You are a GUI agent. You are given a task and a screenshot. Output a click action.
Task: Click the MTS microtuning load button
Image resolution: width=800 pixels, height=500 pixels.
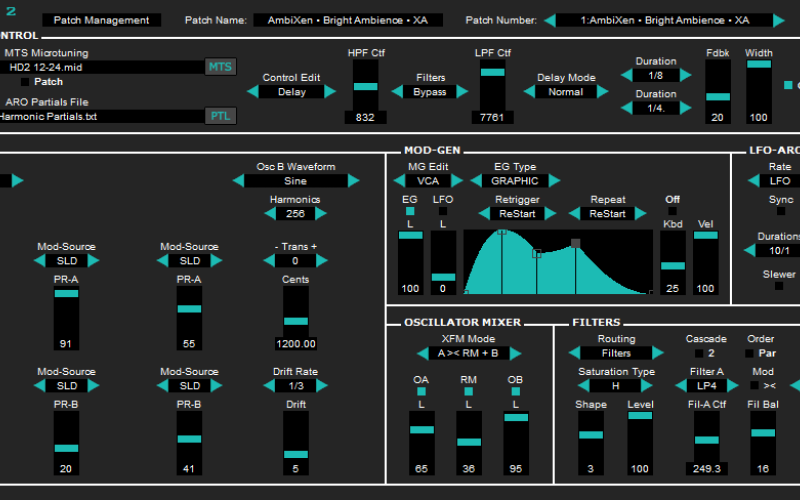tap(220, 67)
